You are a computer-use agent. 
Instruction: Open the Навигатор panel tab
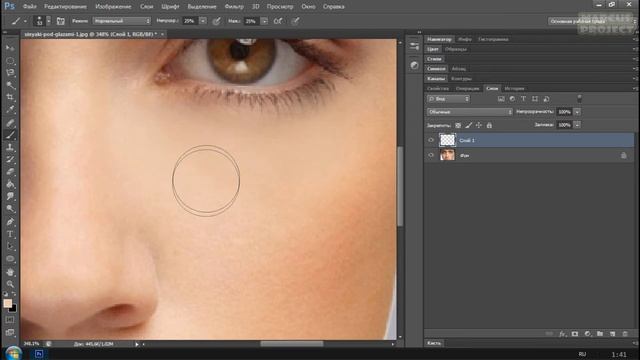[x=440, y=39]
